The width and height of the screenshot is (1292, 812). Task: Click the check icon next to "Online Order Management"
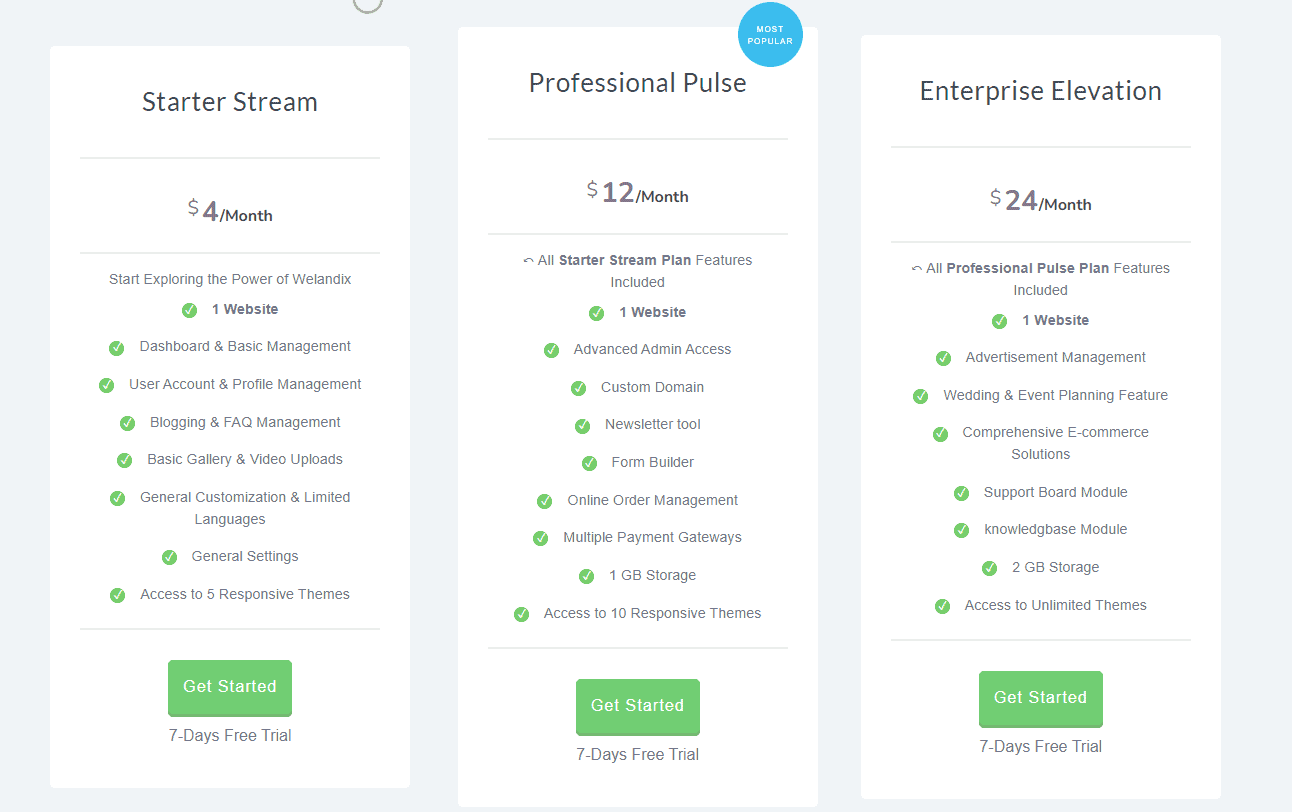tap(544, 500)
